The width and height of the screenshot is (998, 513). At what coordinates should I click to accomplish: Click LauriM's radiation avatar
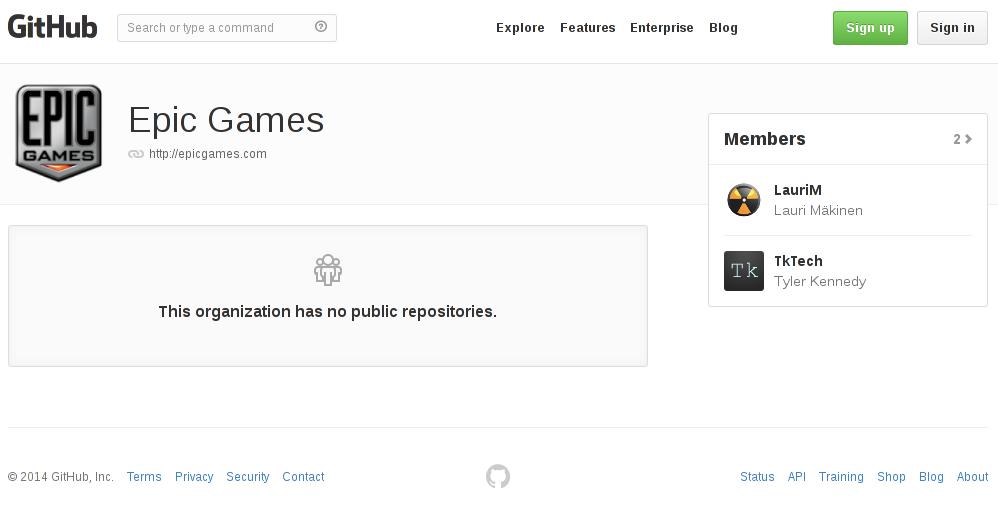pyautogui.click(x=744, y=200)
